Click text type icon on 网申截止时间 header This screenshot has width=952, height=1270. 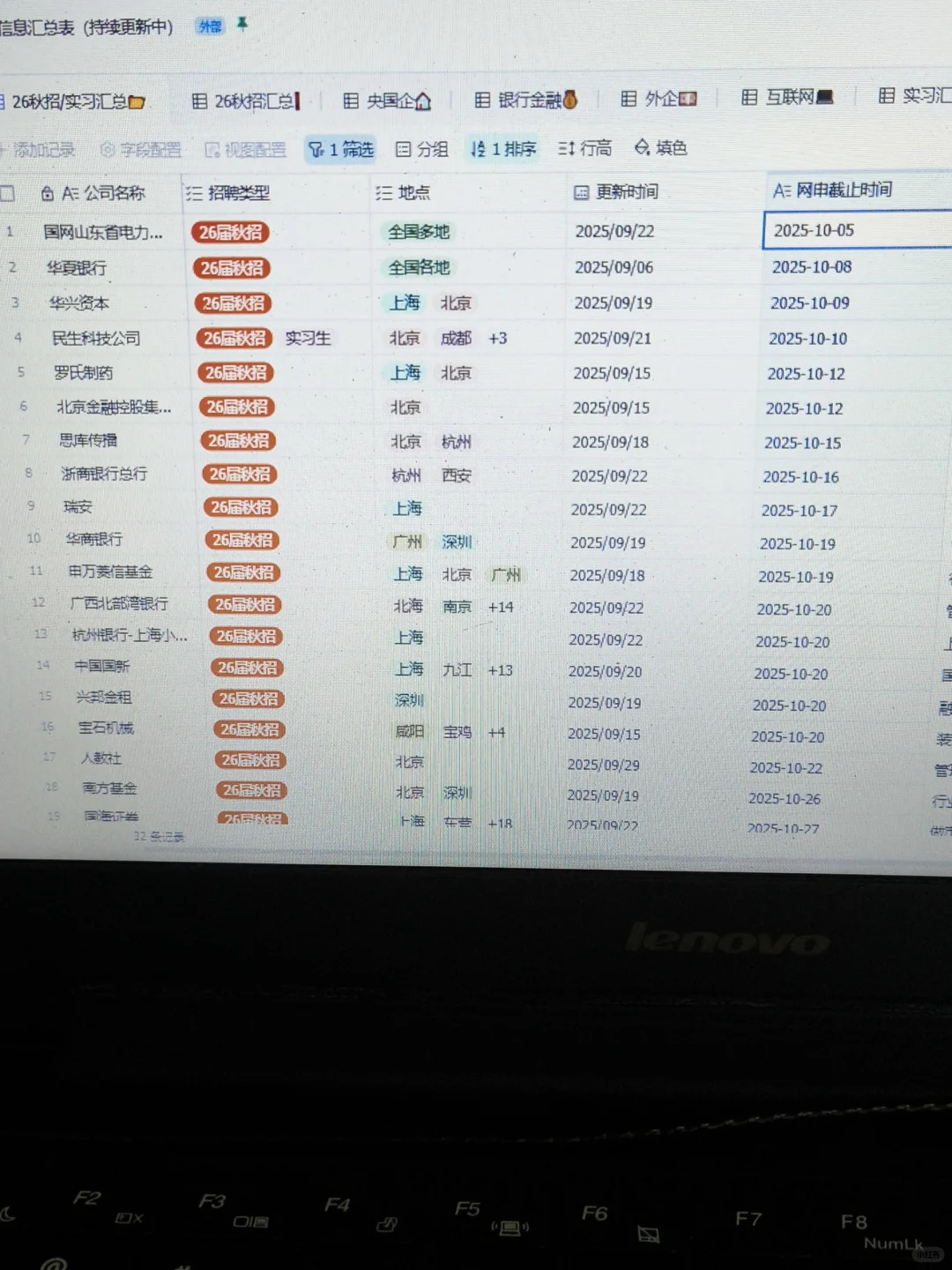(x=782, y=190)
